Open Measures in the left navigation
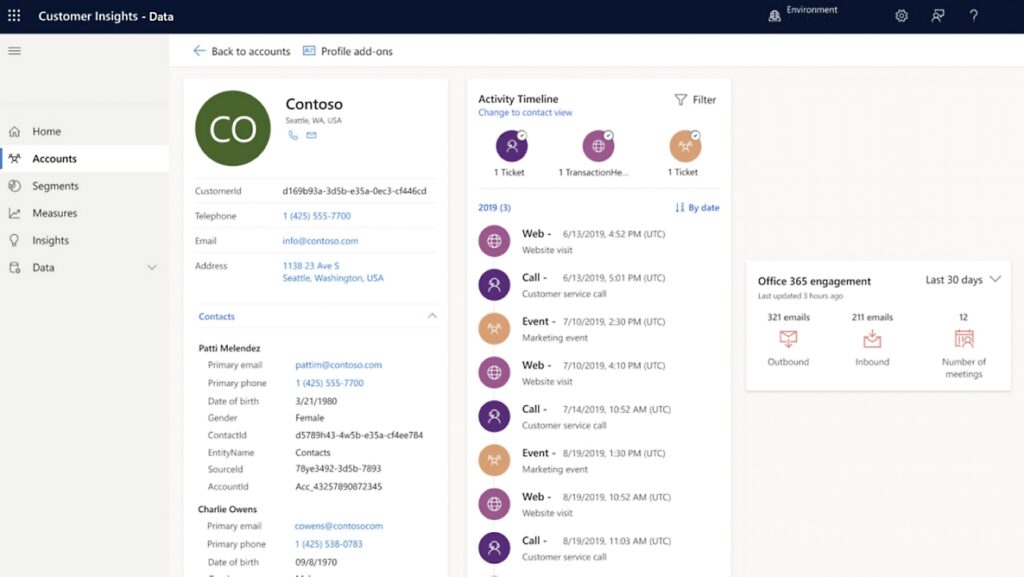1024x577 pixels. pyautogui.click(x=55, y=213)
